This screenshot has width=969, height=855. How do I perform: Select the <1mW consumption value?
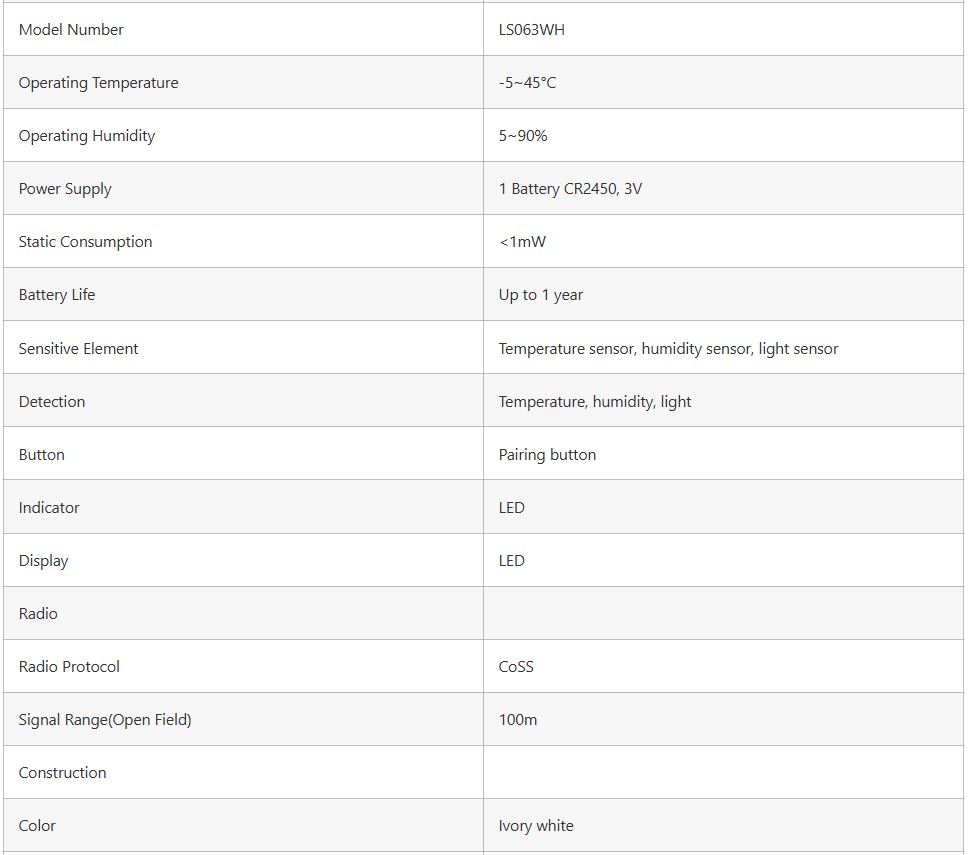coord(522,242)
